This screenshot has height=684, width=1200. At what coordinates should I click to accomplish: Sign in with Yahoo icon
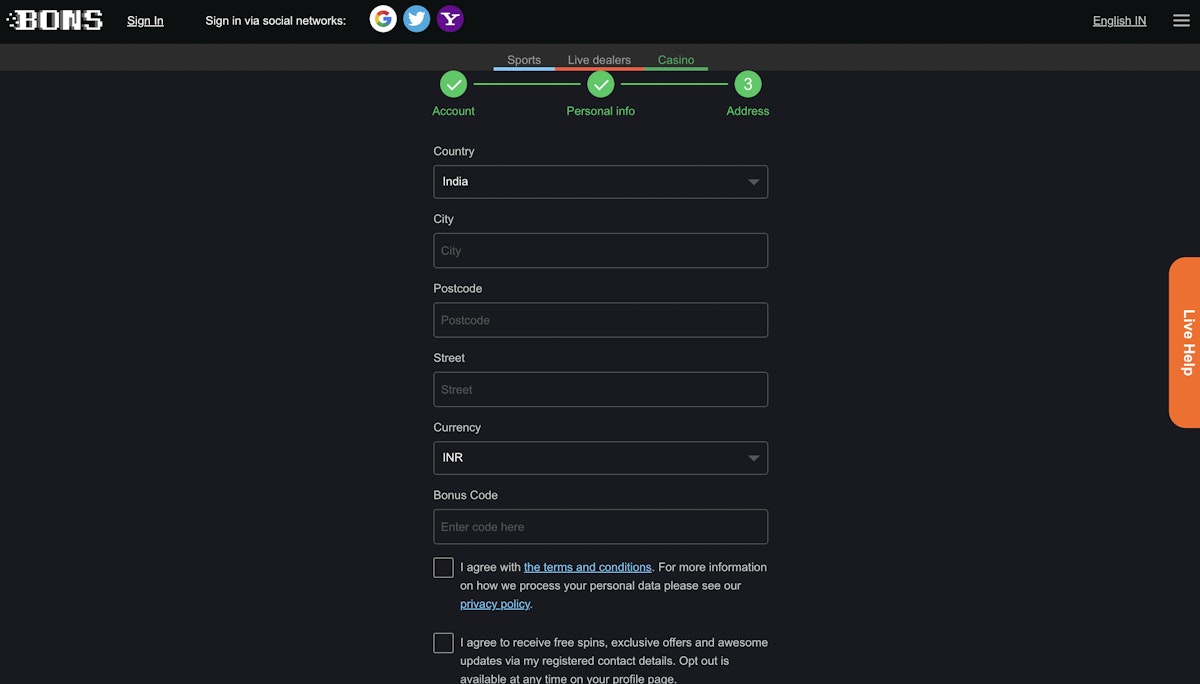coord(450,19)
